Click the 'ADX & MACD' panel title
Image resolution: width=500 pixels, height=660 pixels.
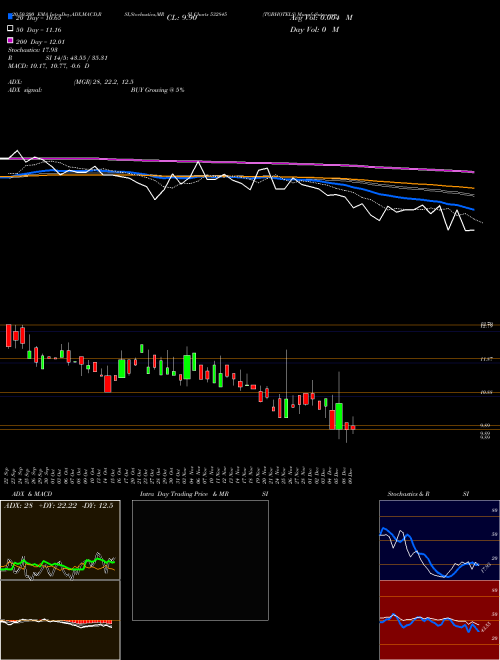(32, 494)
